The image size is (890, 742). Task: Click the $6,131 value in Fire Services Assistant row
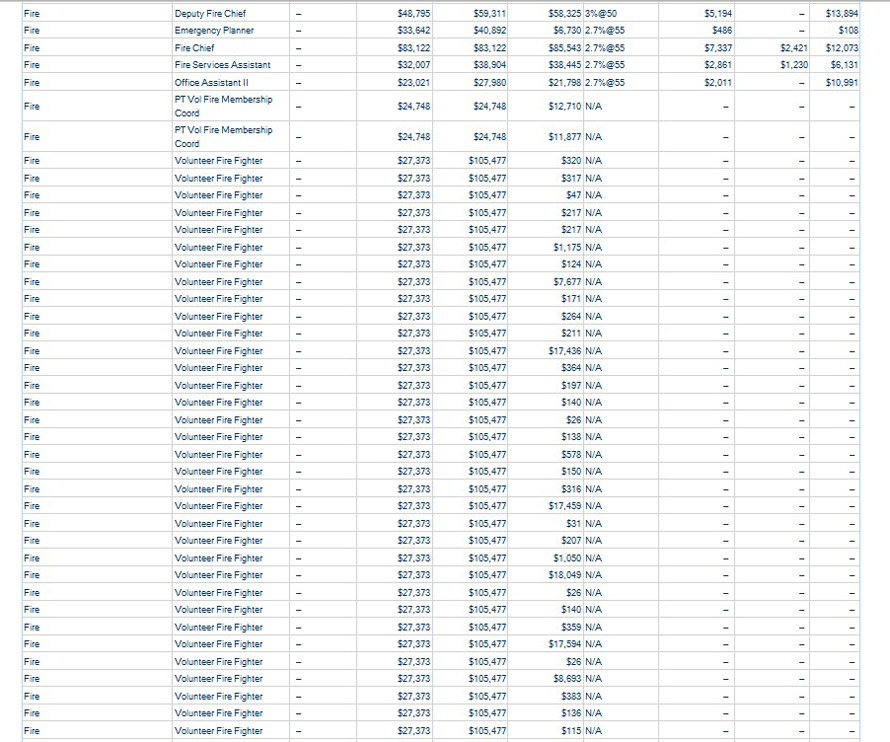(844, 65)
